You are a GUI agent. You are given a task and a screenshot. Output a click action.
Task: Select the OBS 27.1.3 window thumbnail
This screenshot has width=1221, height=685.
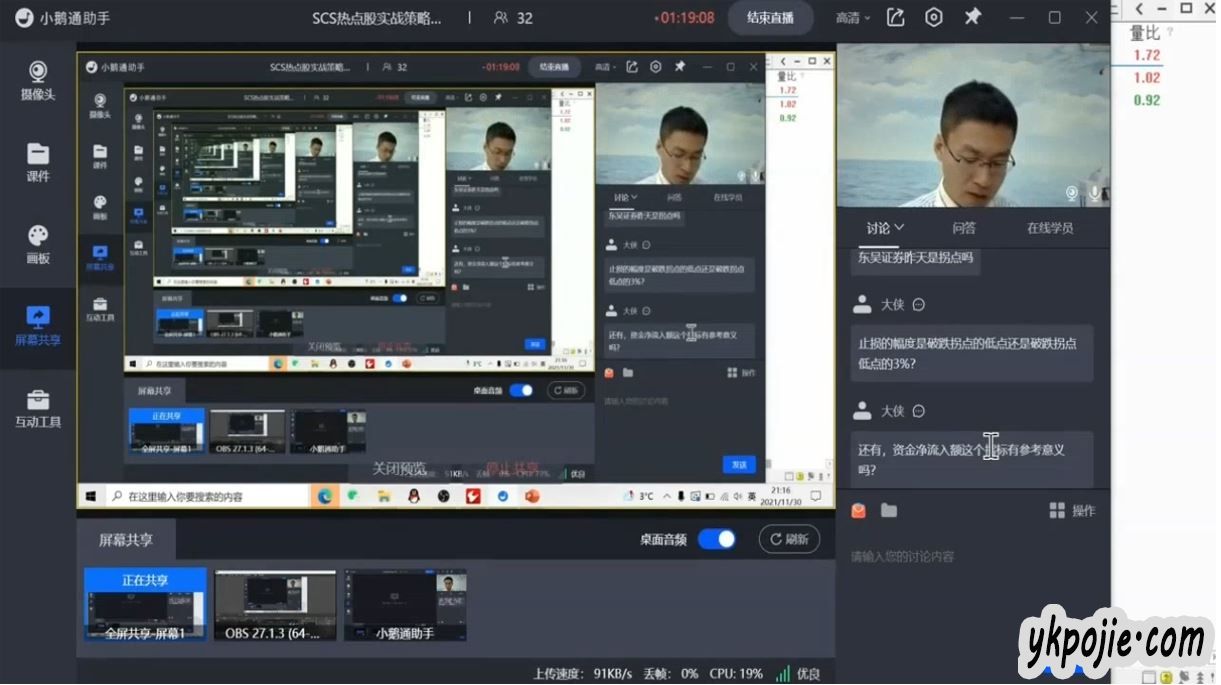pyautogui.click(x=275, y=605)
